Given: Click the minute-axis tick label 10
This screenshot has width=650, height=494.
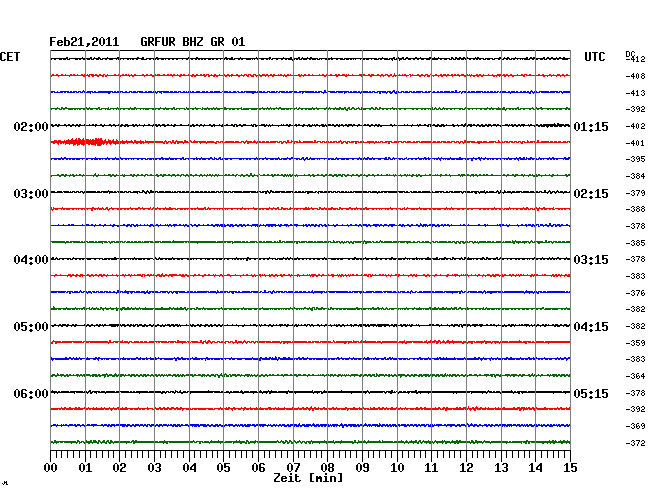Looking at the screenshot, I should [x=397, y=467].
